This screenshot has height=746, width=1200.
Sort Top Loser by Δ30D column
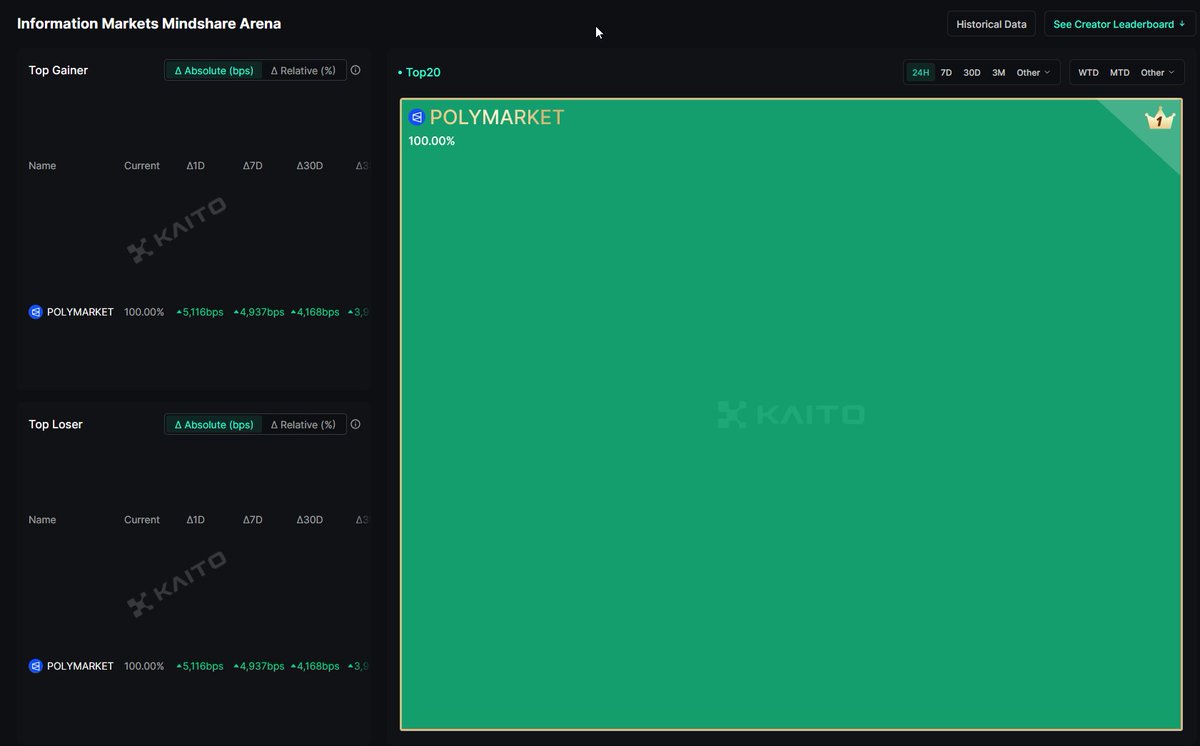click(310, 520)
